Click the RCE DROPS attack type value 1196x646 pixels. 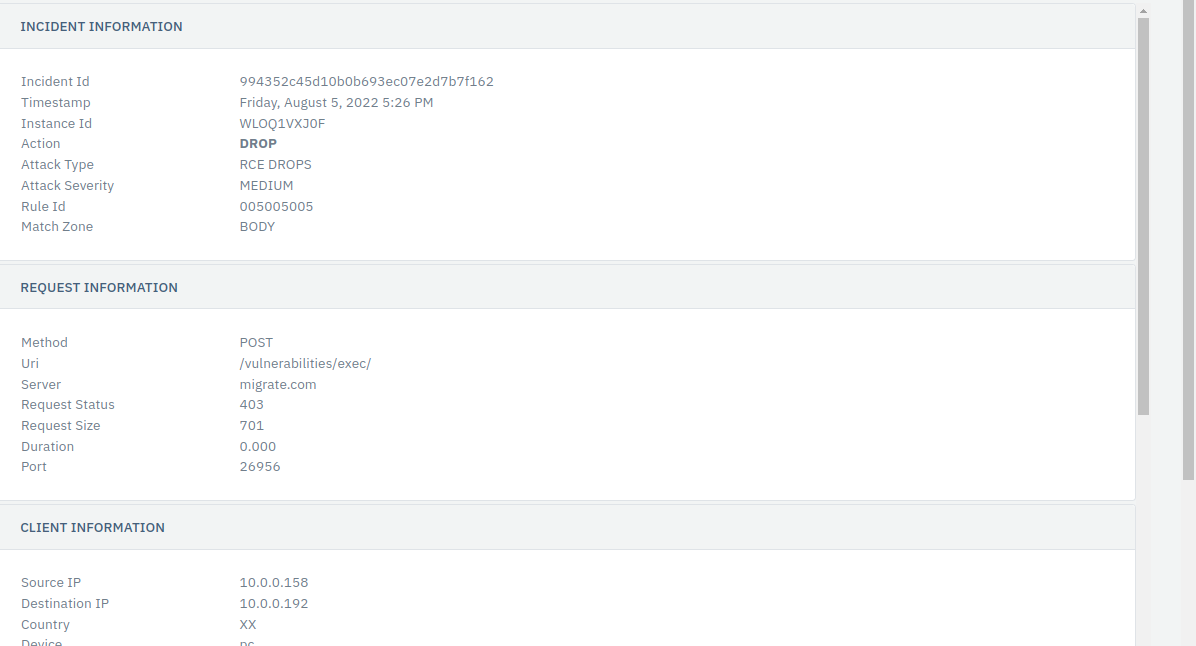click(x=275, y=165)
